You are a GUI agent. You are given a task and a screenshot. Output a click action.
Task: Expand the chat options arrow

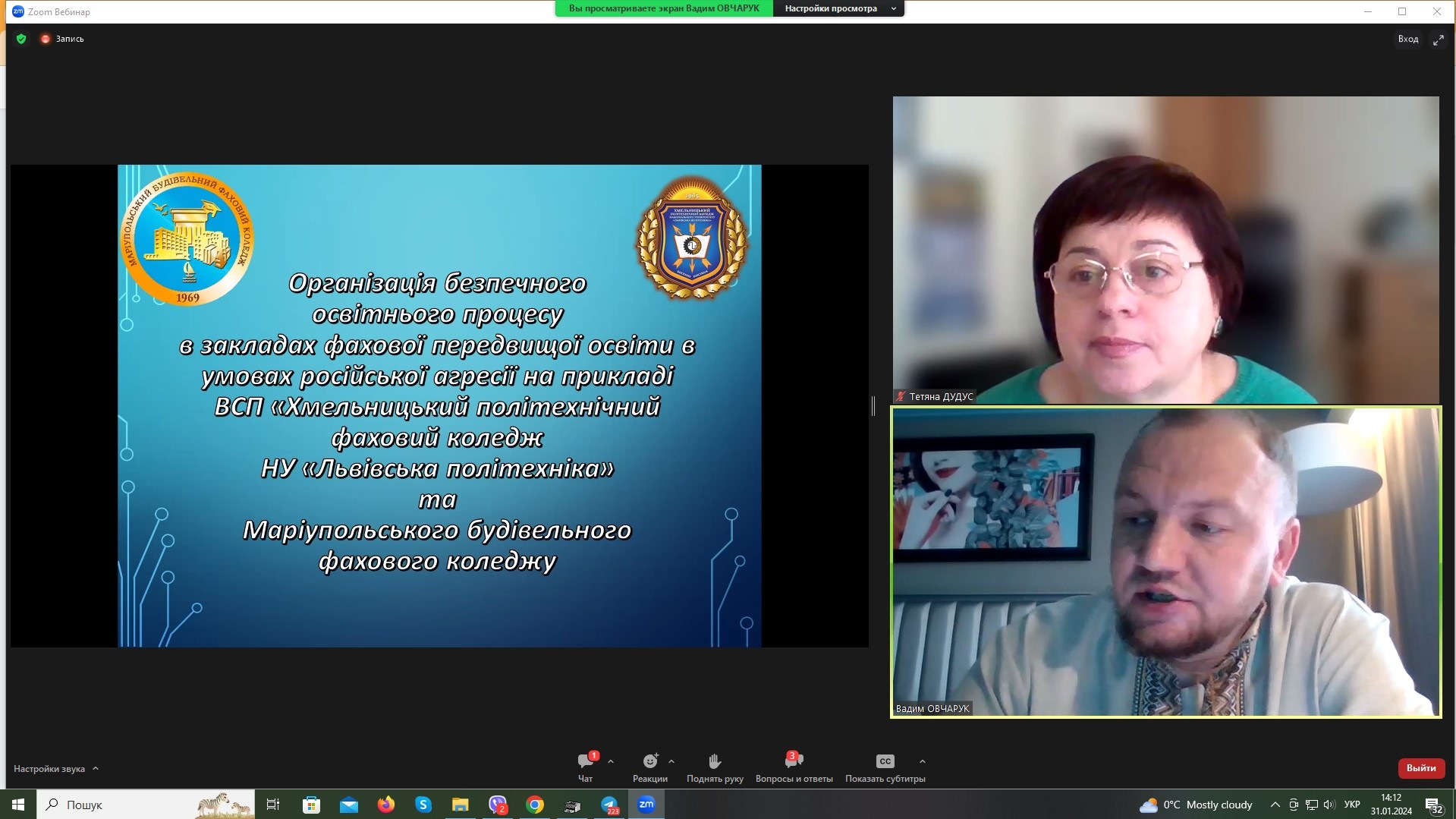click(611, 761)
